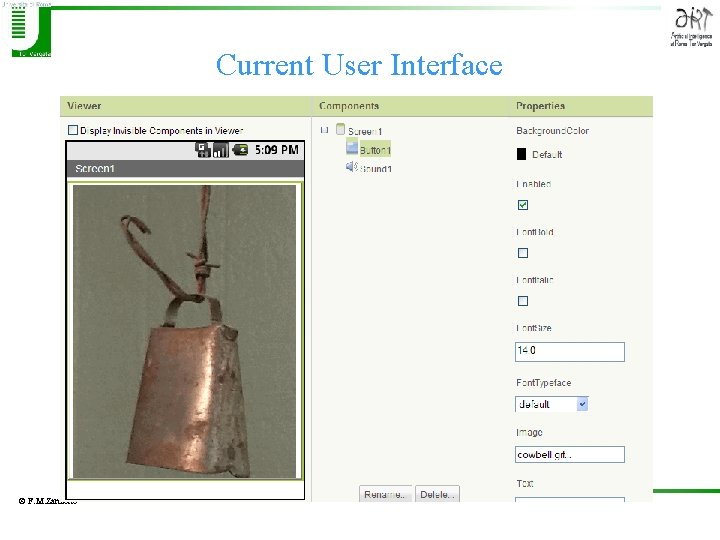Image resolution: width=720 pixels, height=540 pixels.
Task: Uncheck the Enabled property checkbox
Action: [x=523, y=205]
